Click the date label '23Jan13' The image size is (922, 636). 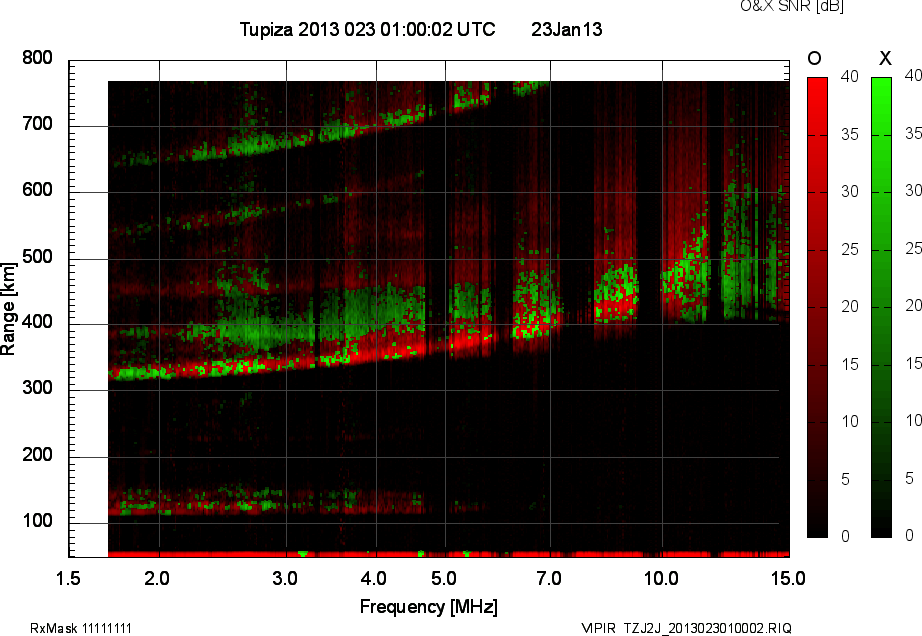pos(567,29)
